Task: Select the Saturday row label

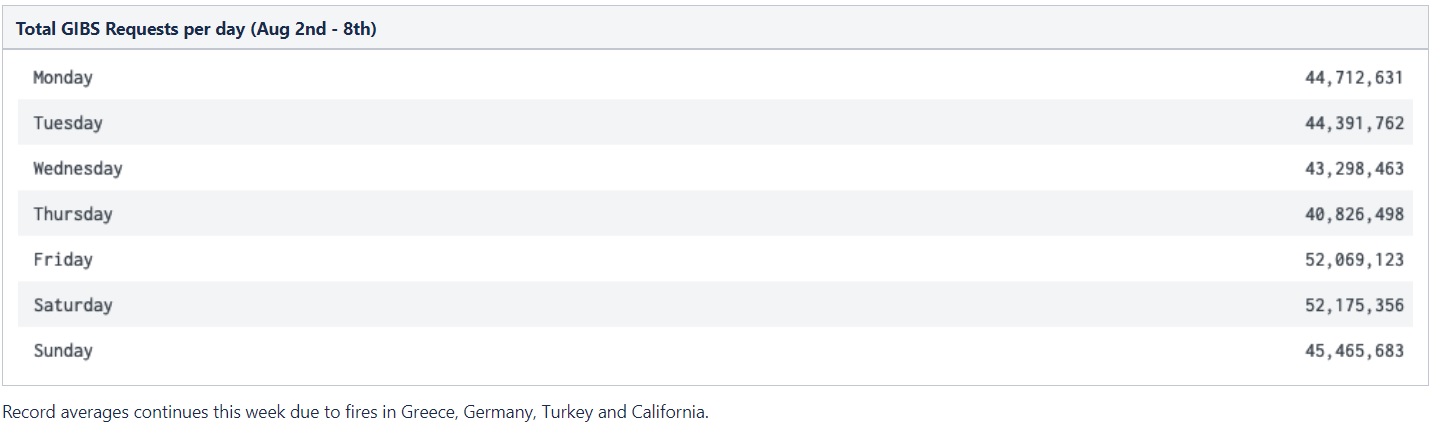Action: coord(73,305)
